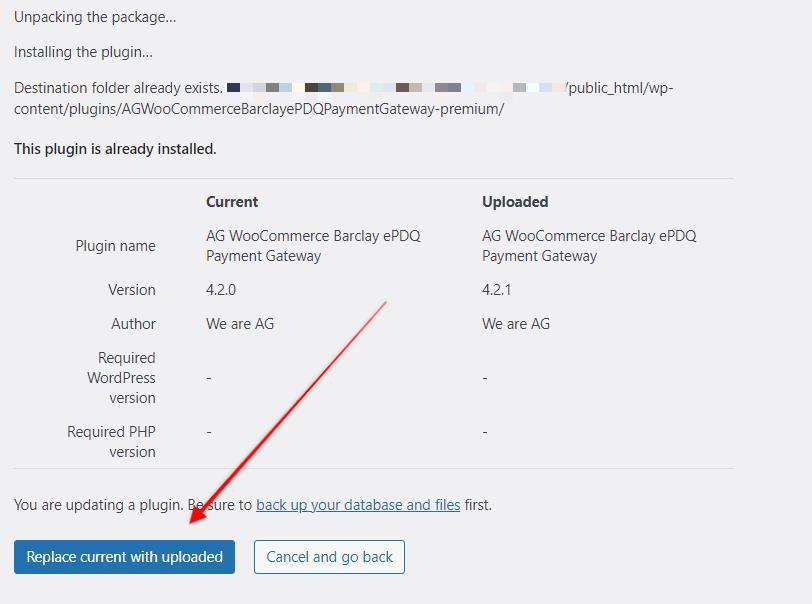Select the plugin name in the Current column
Image resolution: width=812 pixels, height=604 pixels.
coord(313,246)
